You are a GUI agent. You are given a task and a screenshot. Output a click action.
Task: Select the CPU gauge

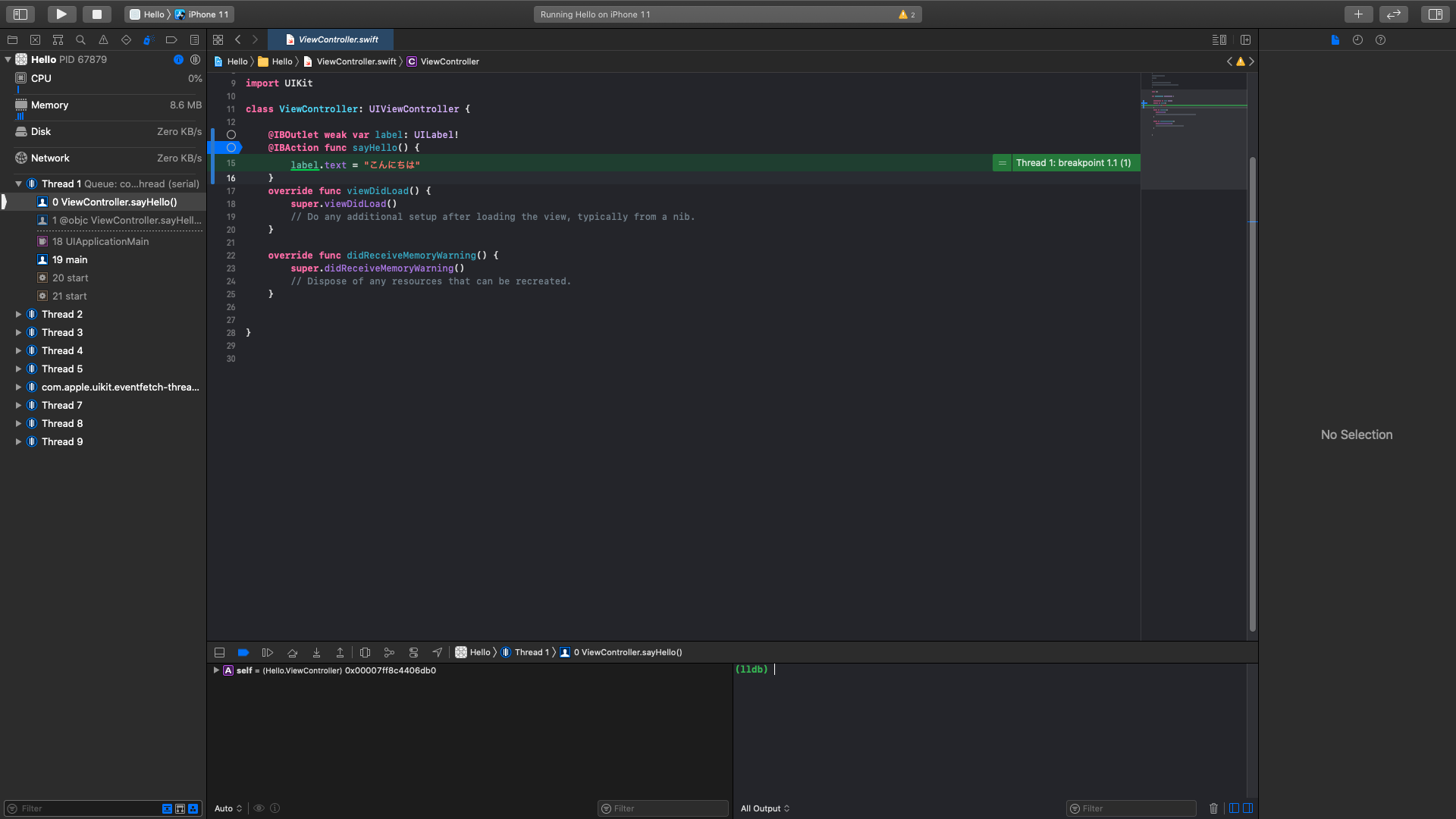coord(103,82)
